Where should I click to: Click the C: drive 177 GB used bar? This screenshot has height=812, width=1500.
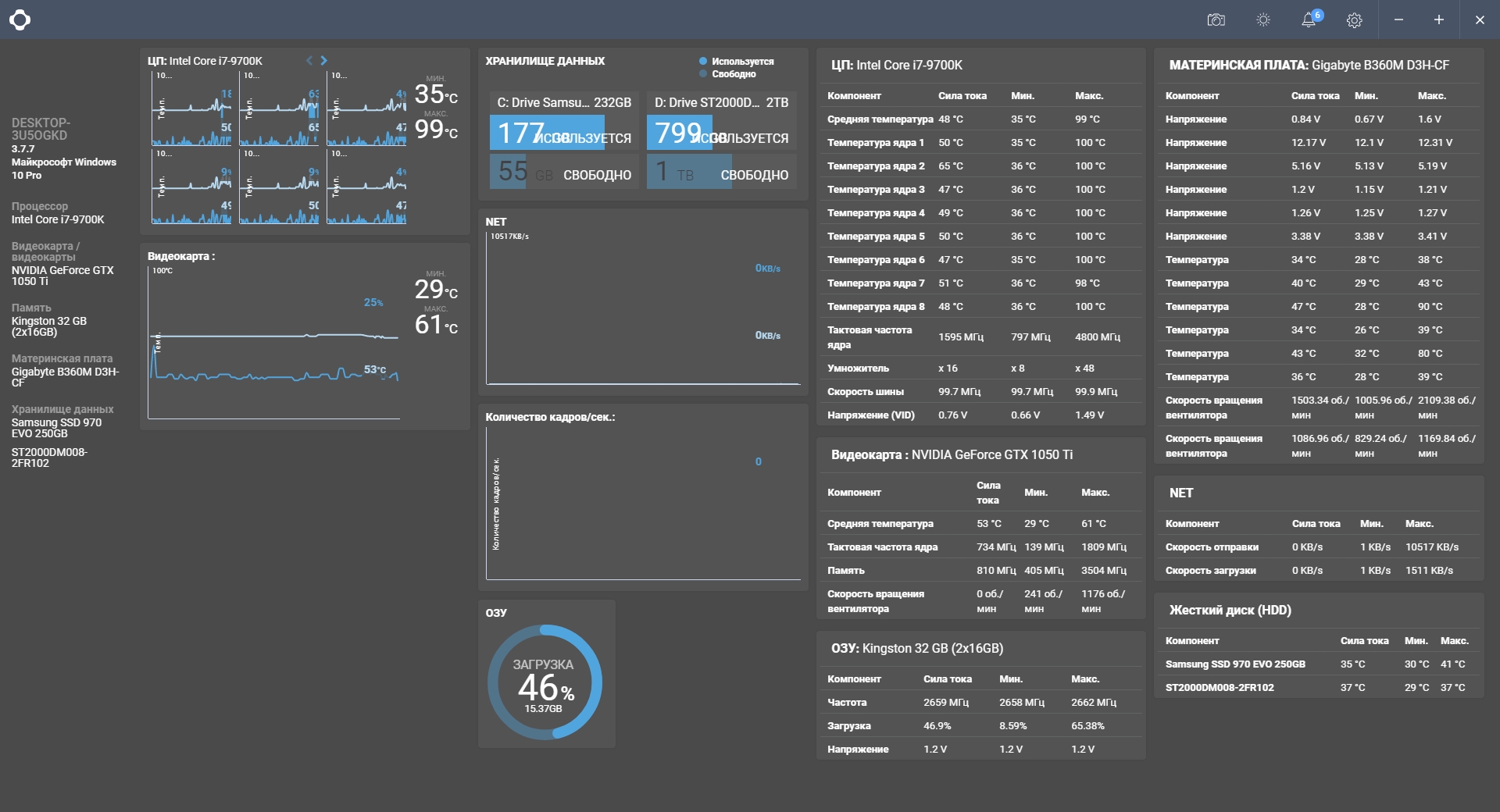pos(564,133)
